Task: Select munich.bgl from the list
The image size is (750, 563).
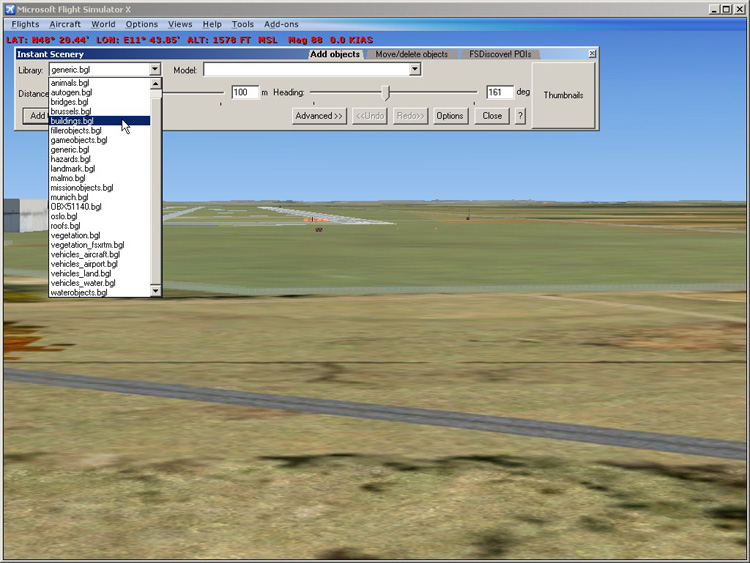Action: pos(99,197)
